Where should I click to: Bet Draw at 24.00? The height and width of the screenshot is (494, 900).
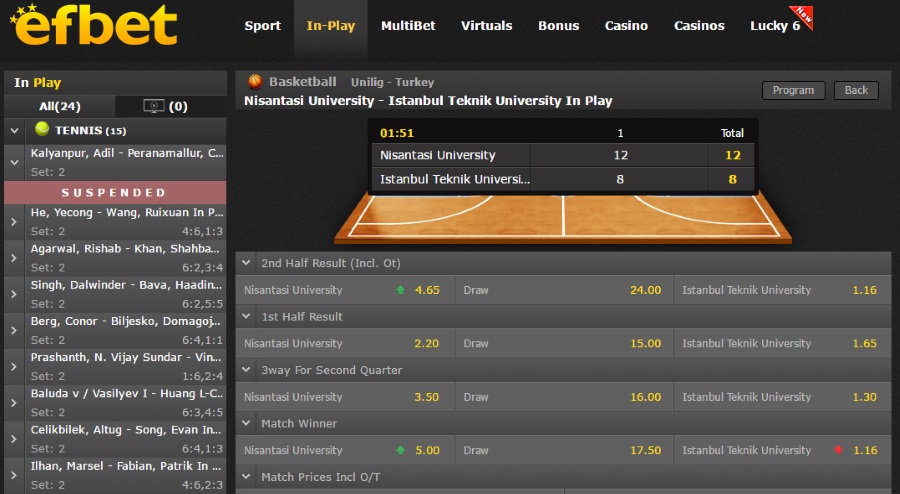[564, 290]
